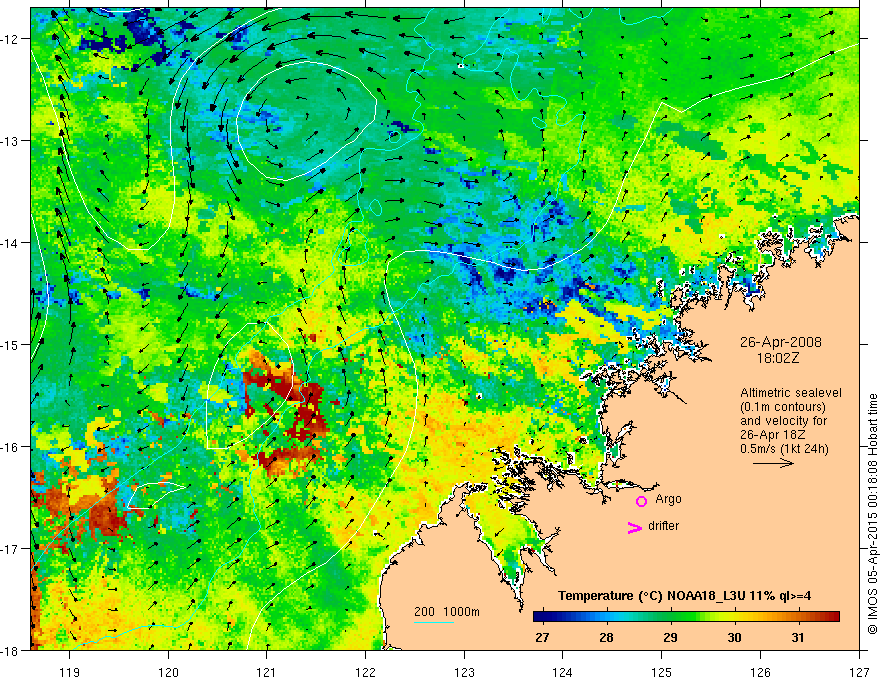The width and height of the screenshot is (880, 680).
Task: Click the Temperature NOAA18_L3U colorbar title
Action: [684, 596]
